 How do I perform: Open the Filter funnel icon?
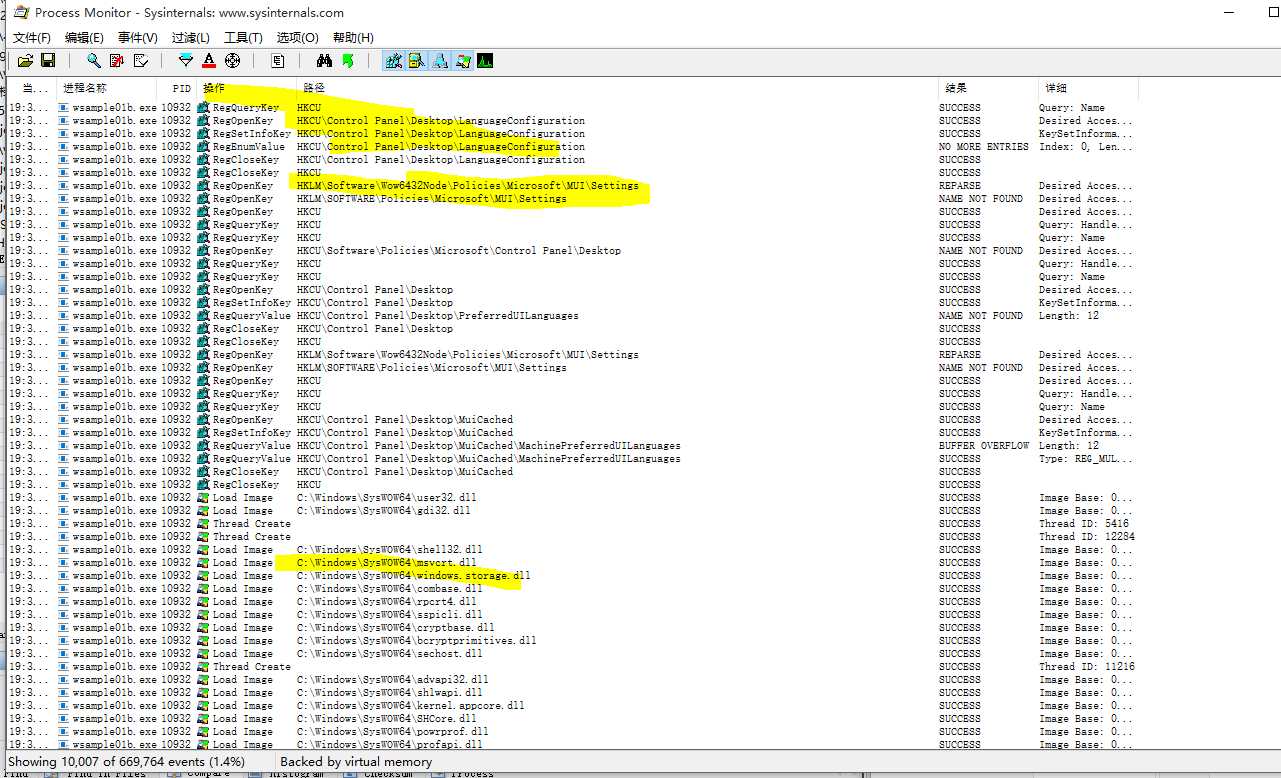(185, 61)
